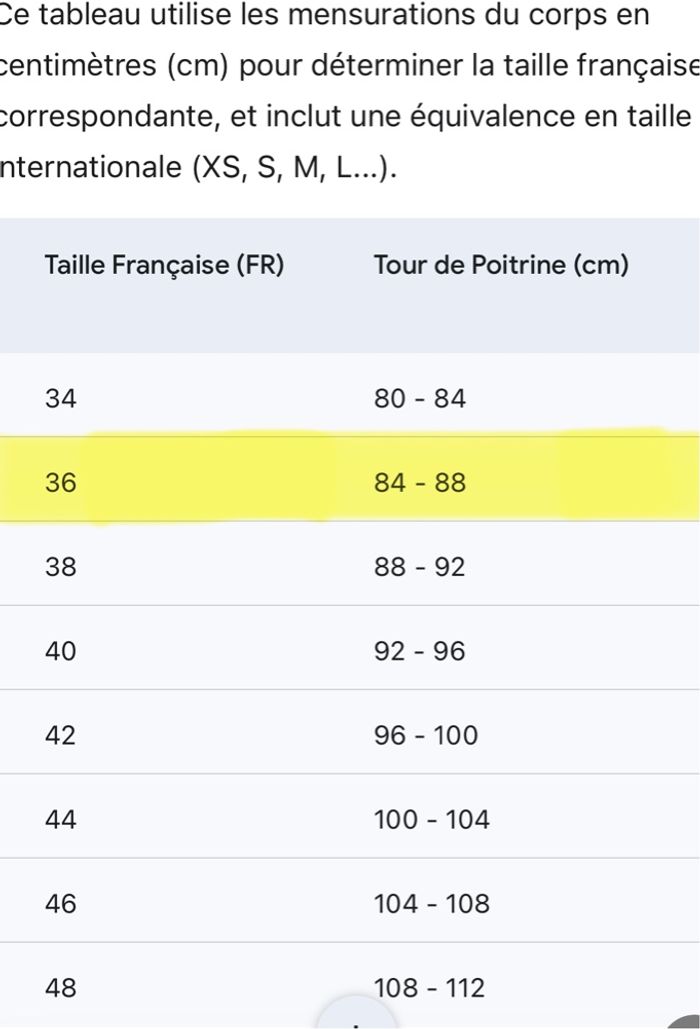Click the 'Taille Française (FR)' column header
The image size is (700, 1029).
(x=164, y=266)
